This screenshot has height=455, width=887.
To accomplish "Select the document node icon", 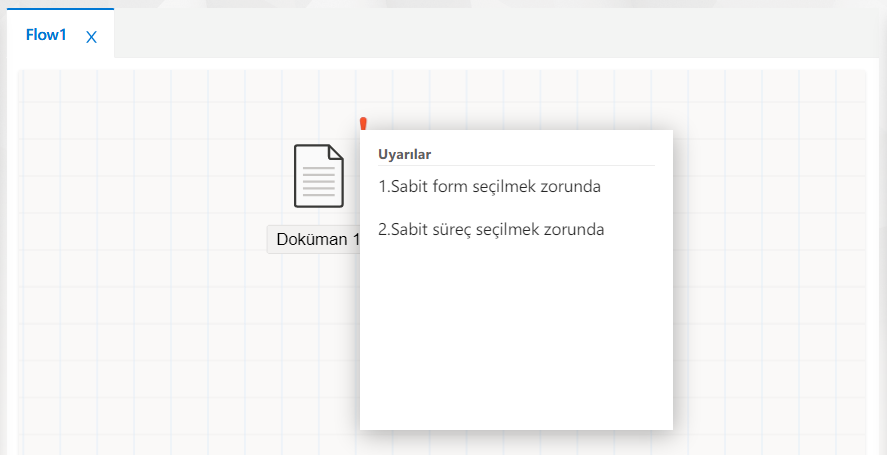I will [x=318, y=176].
